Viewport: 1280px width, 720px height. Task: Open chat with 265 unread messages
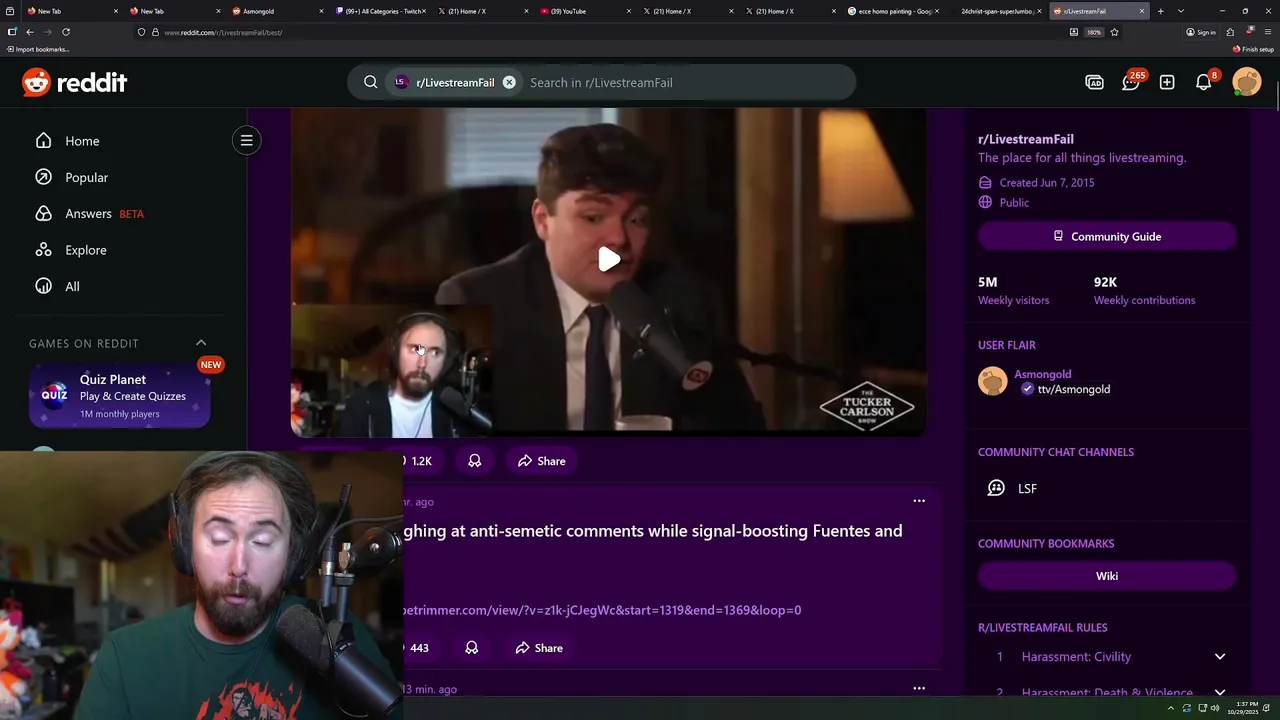(x=1131, y=82)
